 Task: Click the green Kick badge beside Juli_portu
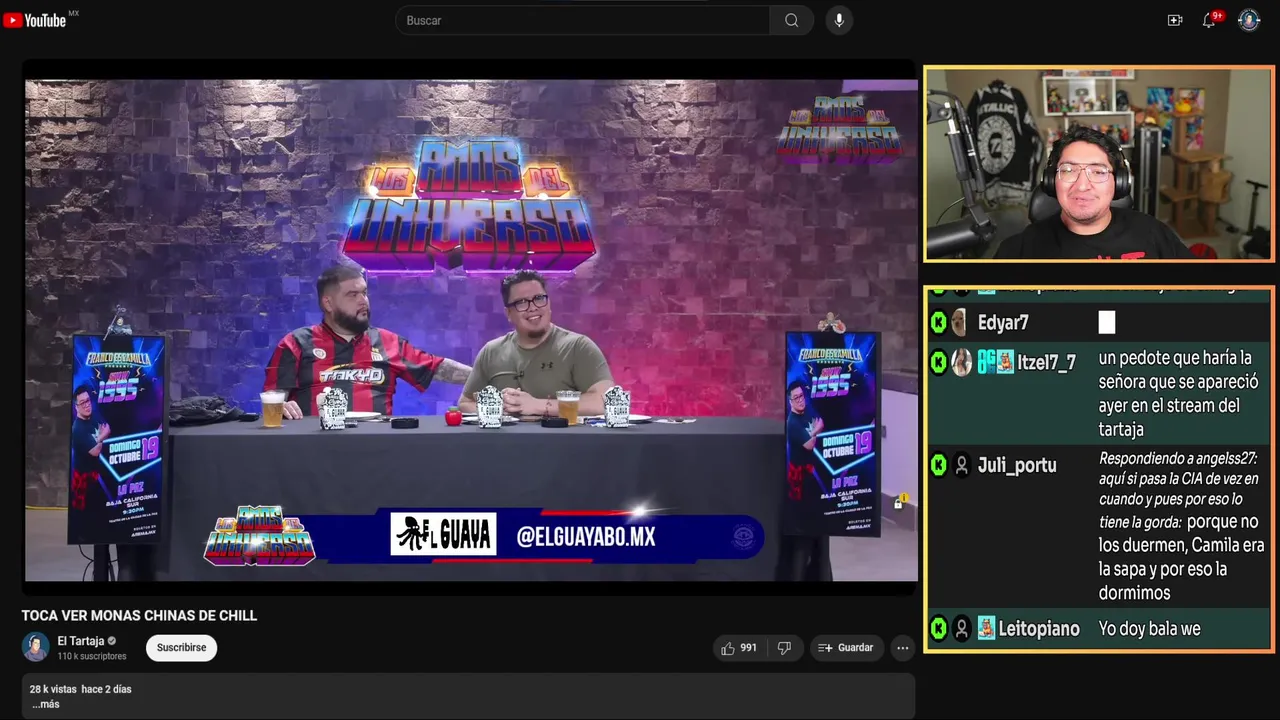tap(938, 465)
